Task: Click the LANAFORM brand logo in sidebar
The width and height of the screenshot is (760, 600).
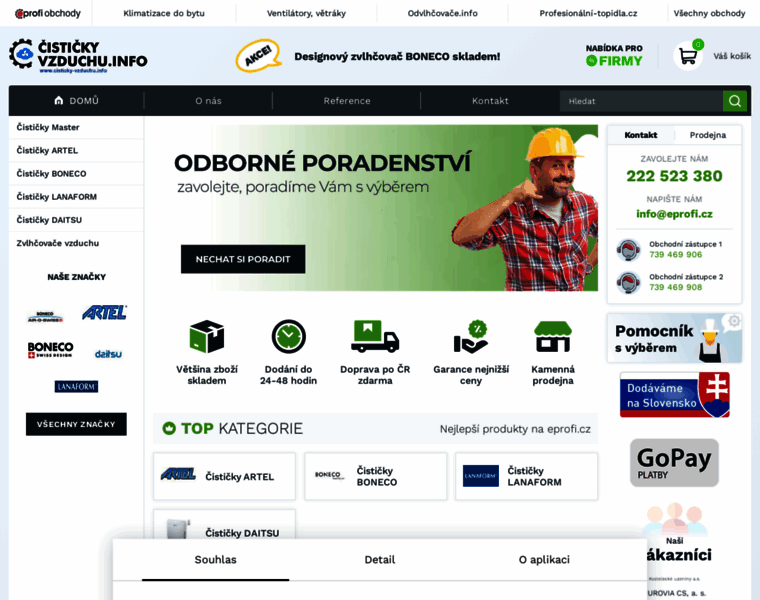Action: 76,386
